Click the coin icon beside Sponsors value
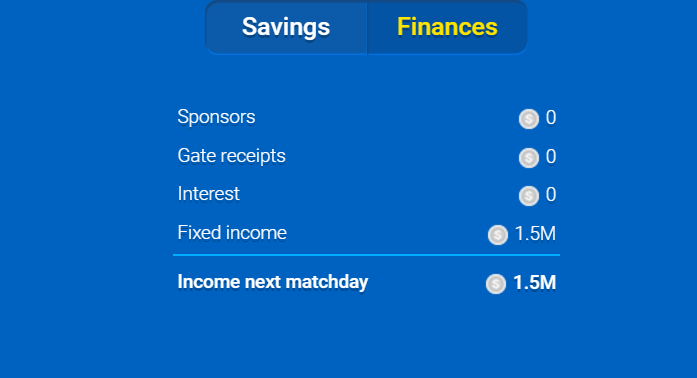The height and width of the screenshot is (378, 697). 529,119
